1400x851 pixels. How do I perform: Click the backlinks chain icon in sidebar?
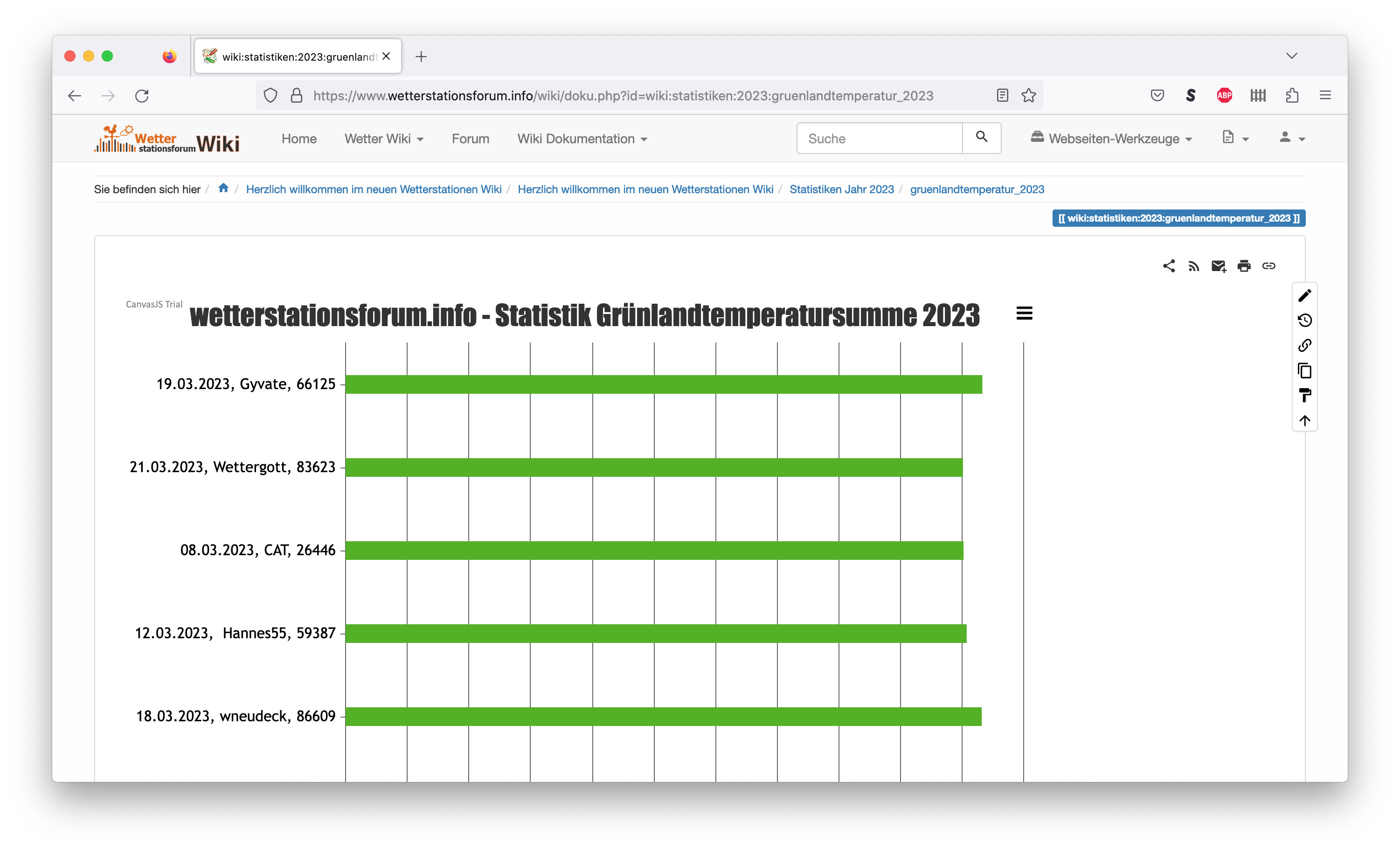click(1304, 345)
